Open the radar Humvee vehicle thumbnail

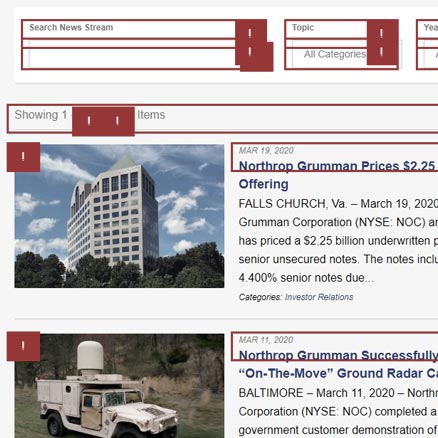[x=119, y=386]
